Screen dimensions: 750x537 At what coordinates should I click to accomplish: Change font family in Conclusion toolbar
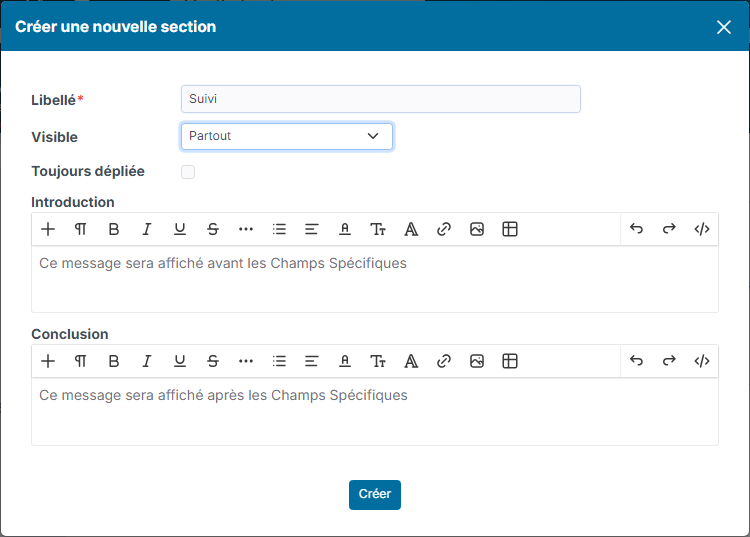click(411, 361)
